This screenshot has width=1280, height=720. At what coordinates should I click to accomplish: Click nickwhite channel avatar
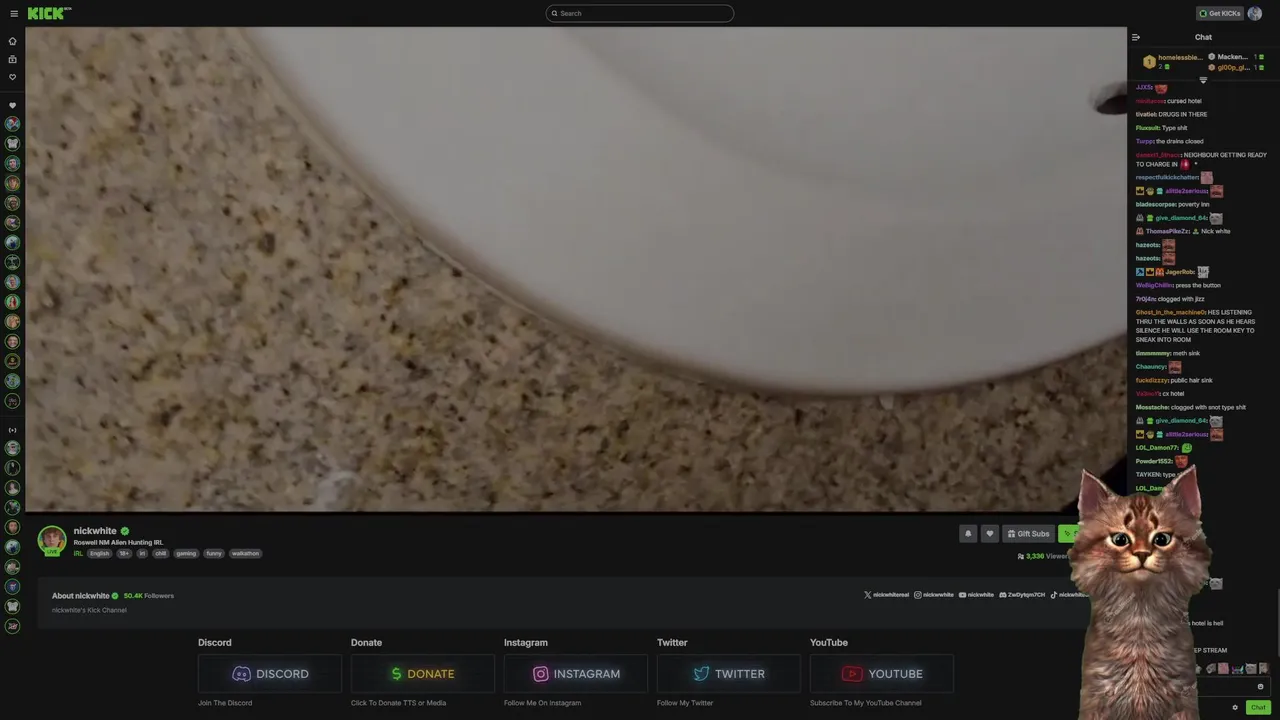52,540
